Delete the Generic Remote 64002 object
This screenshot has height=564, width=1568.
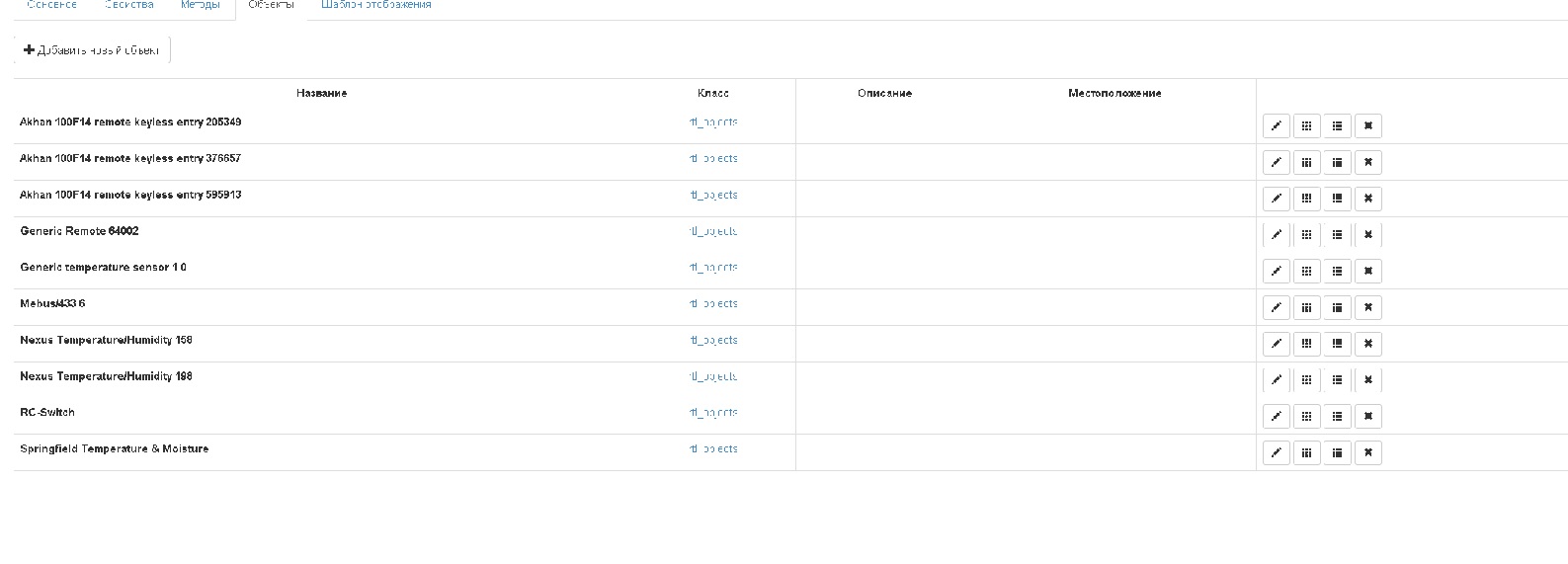coord(1368,235)
